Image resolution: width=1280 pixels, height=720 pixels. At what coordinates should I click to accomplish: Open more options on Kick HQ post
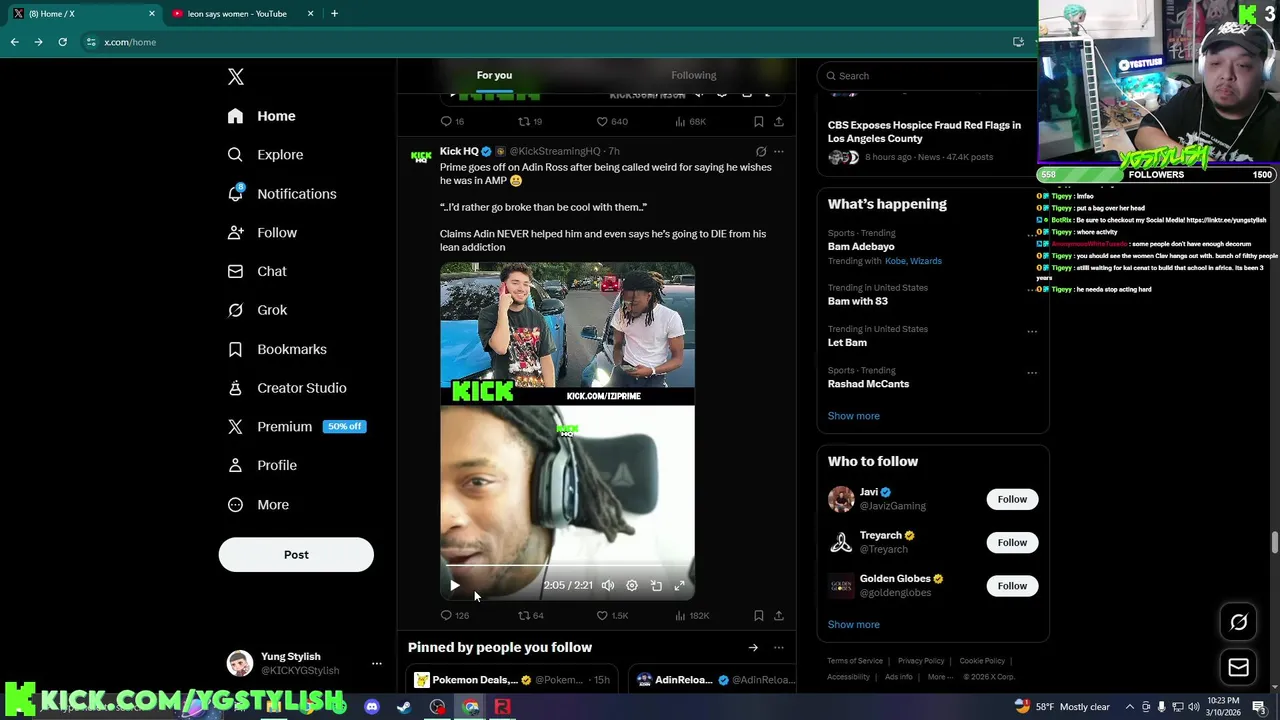click(779, 152)
